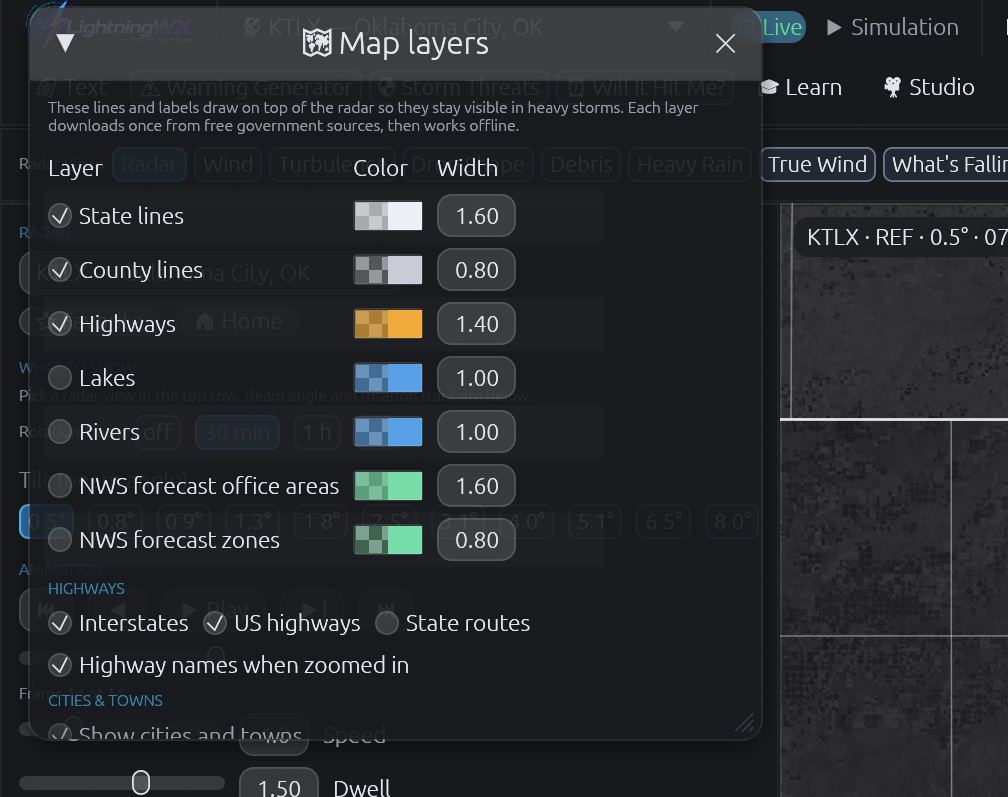Edit the State lines width field
1008x797 pixels.
pos(476,216)
